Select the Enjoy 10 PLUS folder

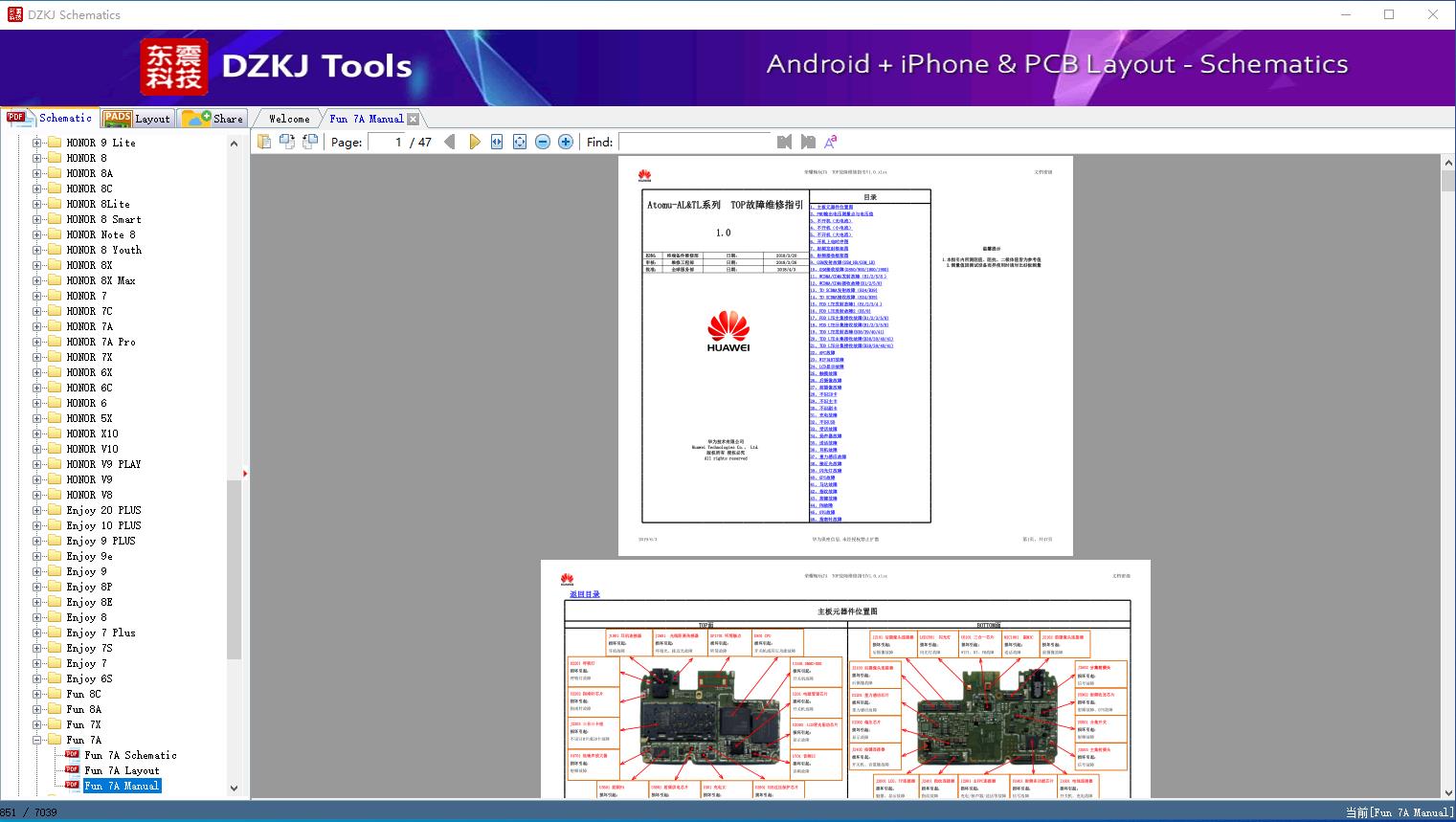103,525
